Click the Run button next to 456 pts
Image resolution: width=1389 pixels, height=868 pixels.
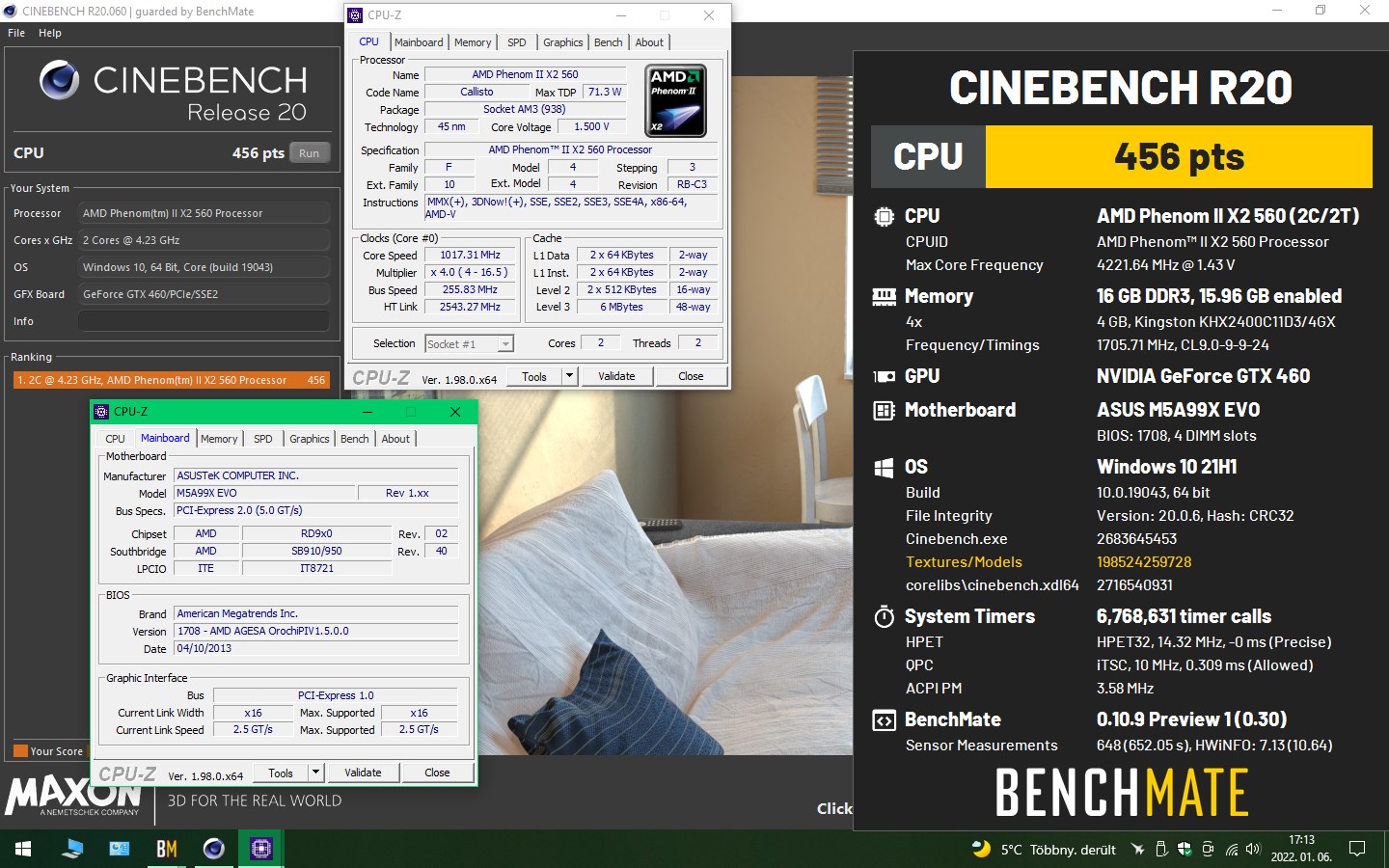(x=309, y=153)
